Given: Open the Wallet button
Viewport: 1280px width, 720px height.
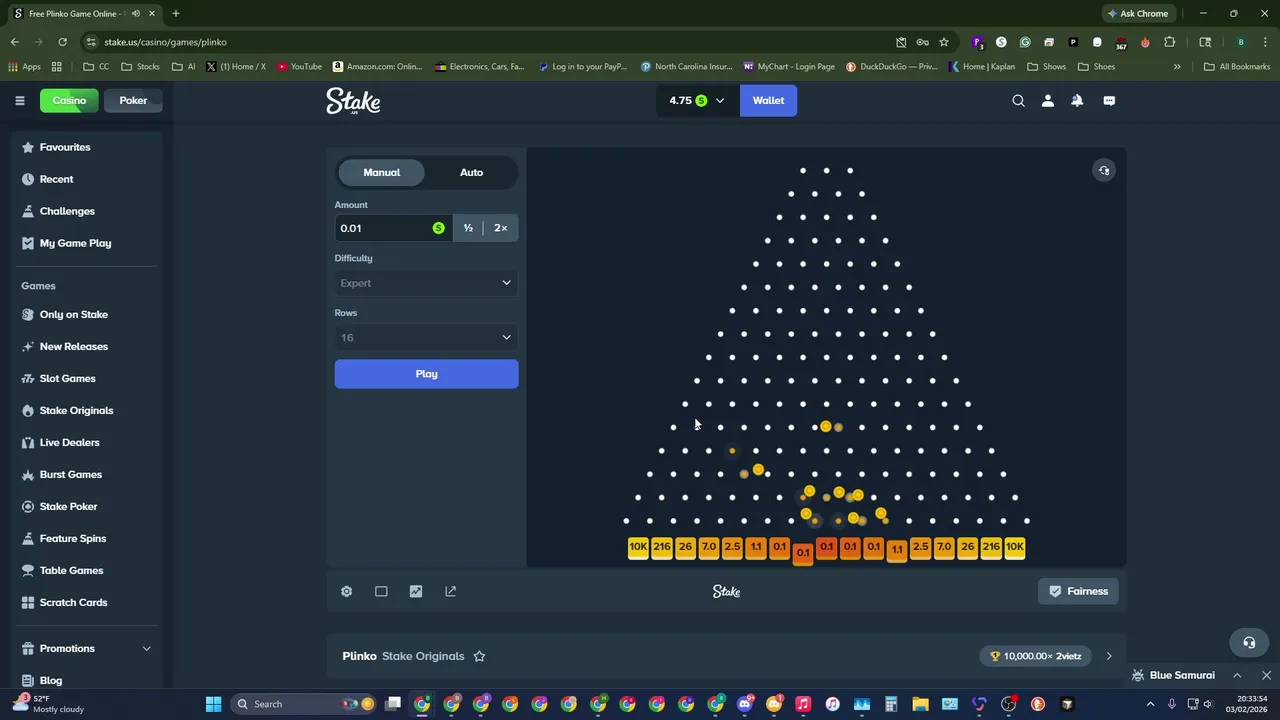Looking at the screenshot, I should (x=768, y=100).
